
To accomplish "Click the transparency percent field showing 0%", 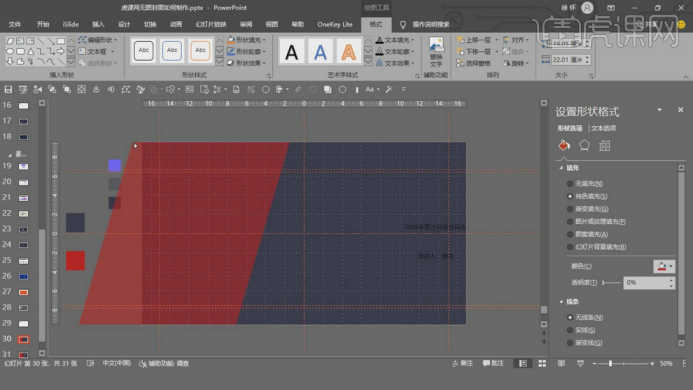I will tap(646, 283).
